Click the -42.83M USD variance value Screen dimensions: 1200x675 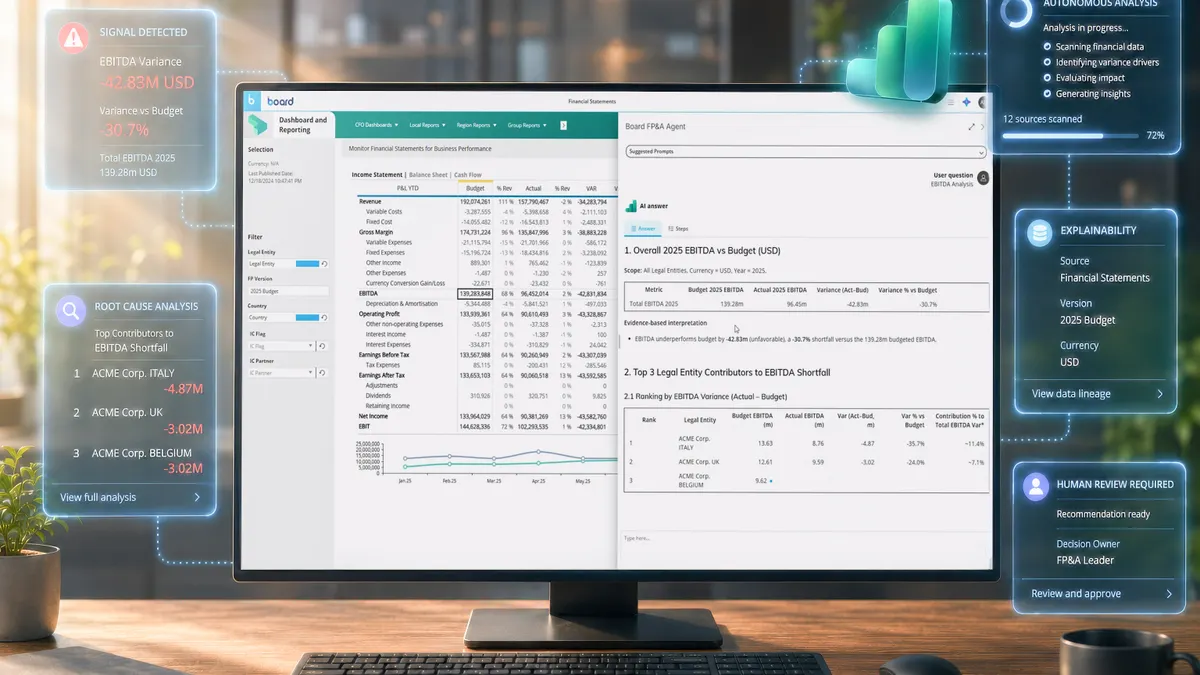point(146,82)
